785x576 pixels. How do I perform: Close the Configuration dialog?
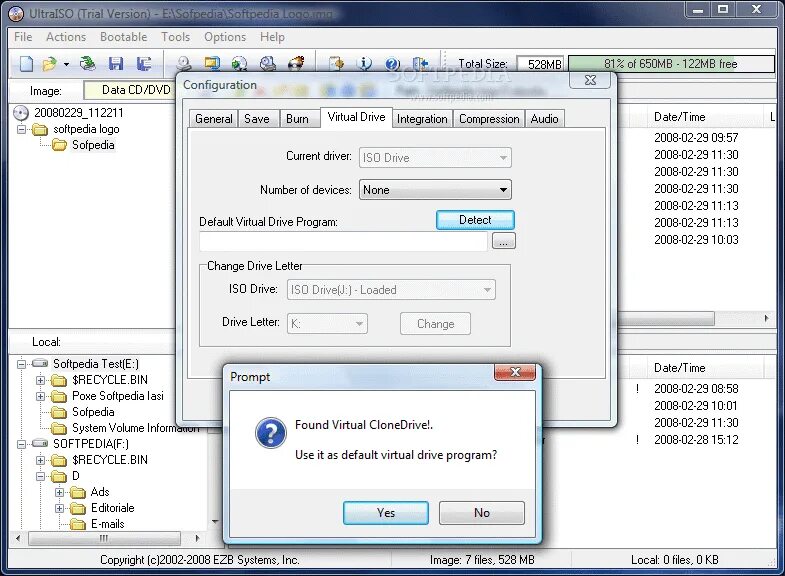pyautogui.click(x=590, y=80)
